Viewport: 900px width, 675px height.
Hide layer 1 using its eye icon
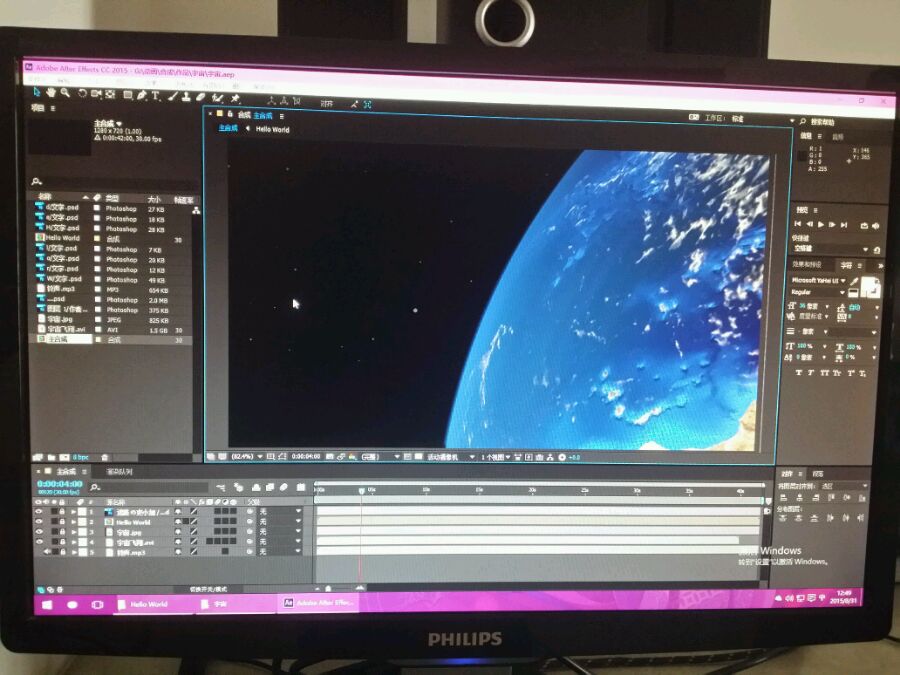pyautogui.click(x=39, y=511)
